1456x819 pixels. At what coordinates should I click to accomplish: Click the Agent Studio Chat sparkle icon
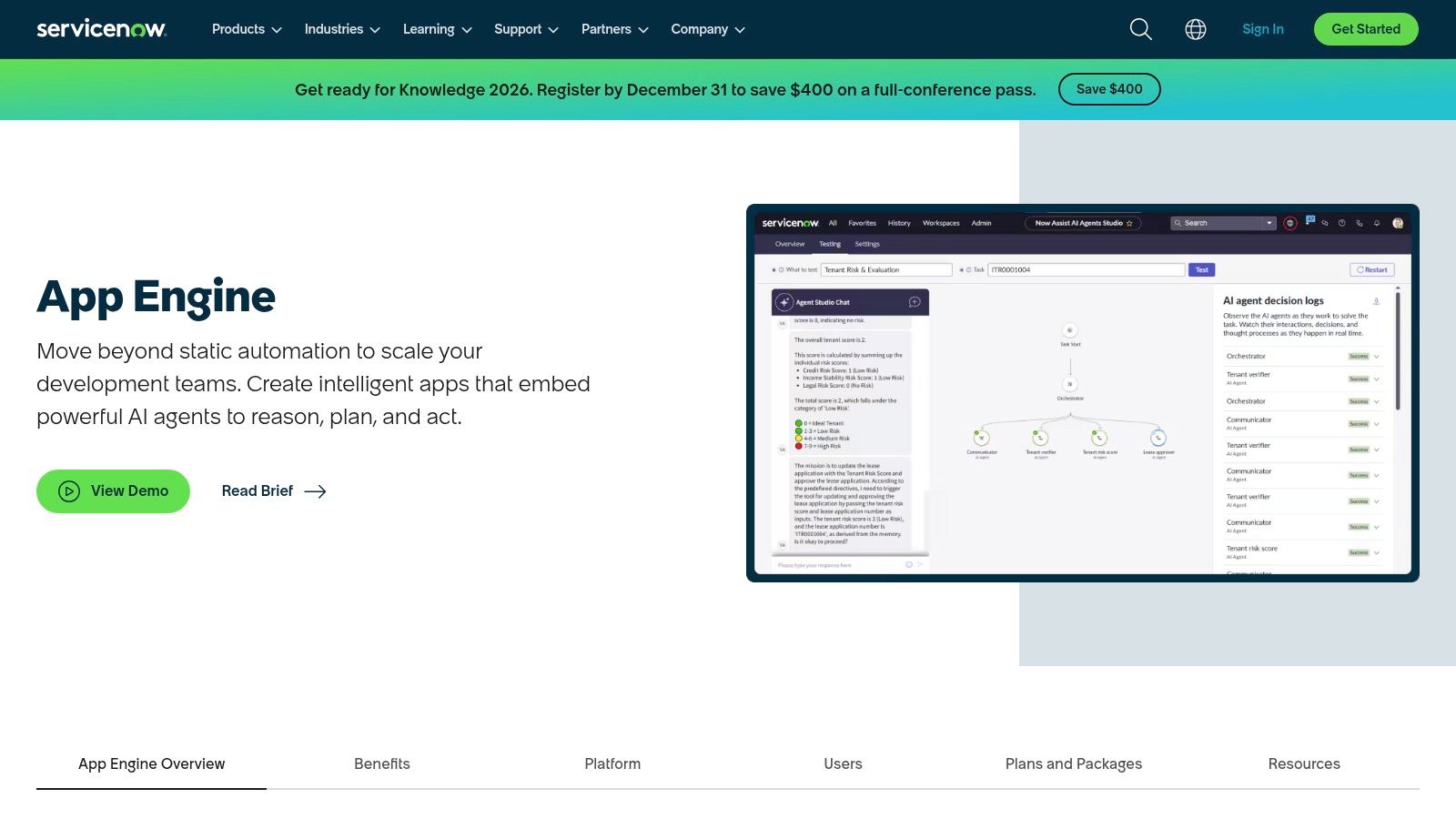point(784,302)
